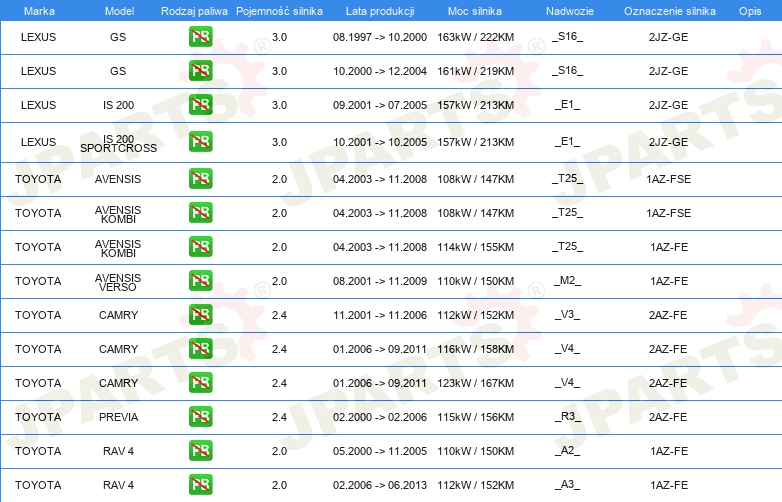The image size is (782, 502).
Task: Click the Pojemność silnika column header
Action: click(x=279, y=11)
